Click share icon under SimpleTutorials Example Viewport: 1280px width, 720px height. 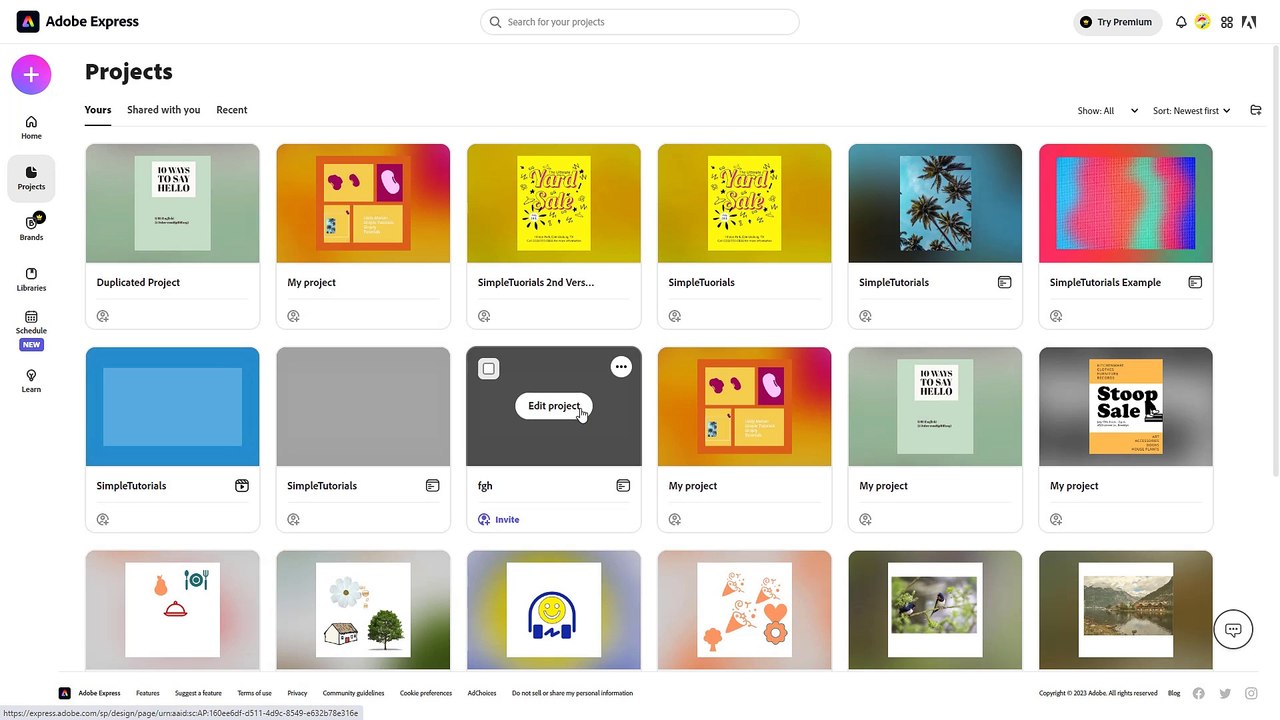[x=1056, y=316]
